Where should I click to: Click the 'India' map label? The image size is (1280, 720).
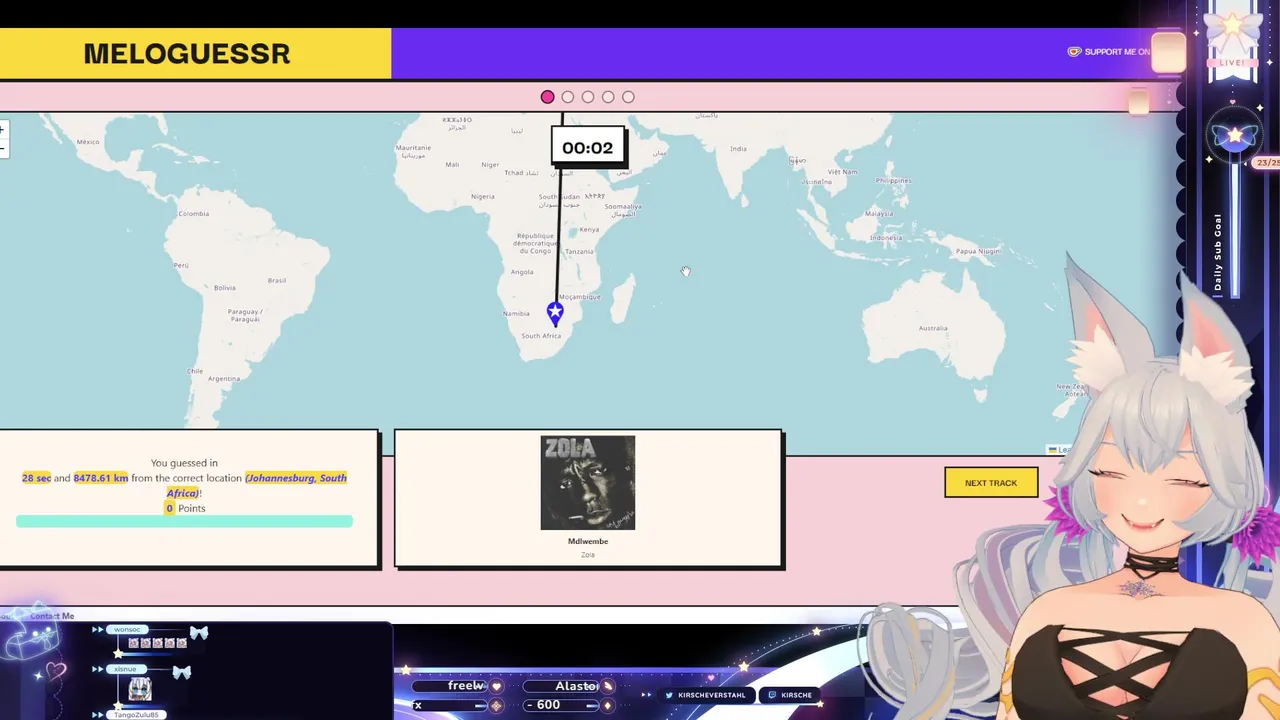point(738,148)
